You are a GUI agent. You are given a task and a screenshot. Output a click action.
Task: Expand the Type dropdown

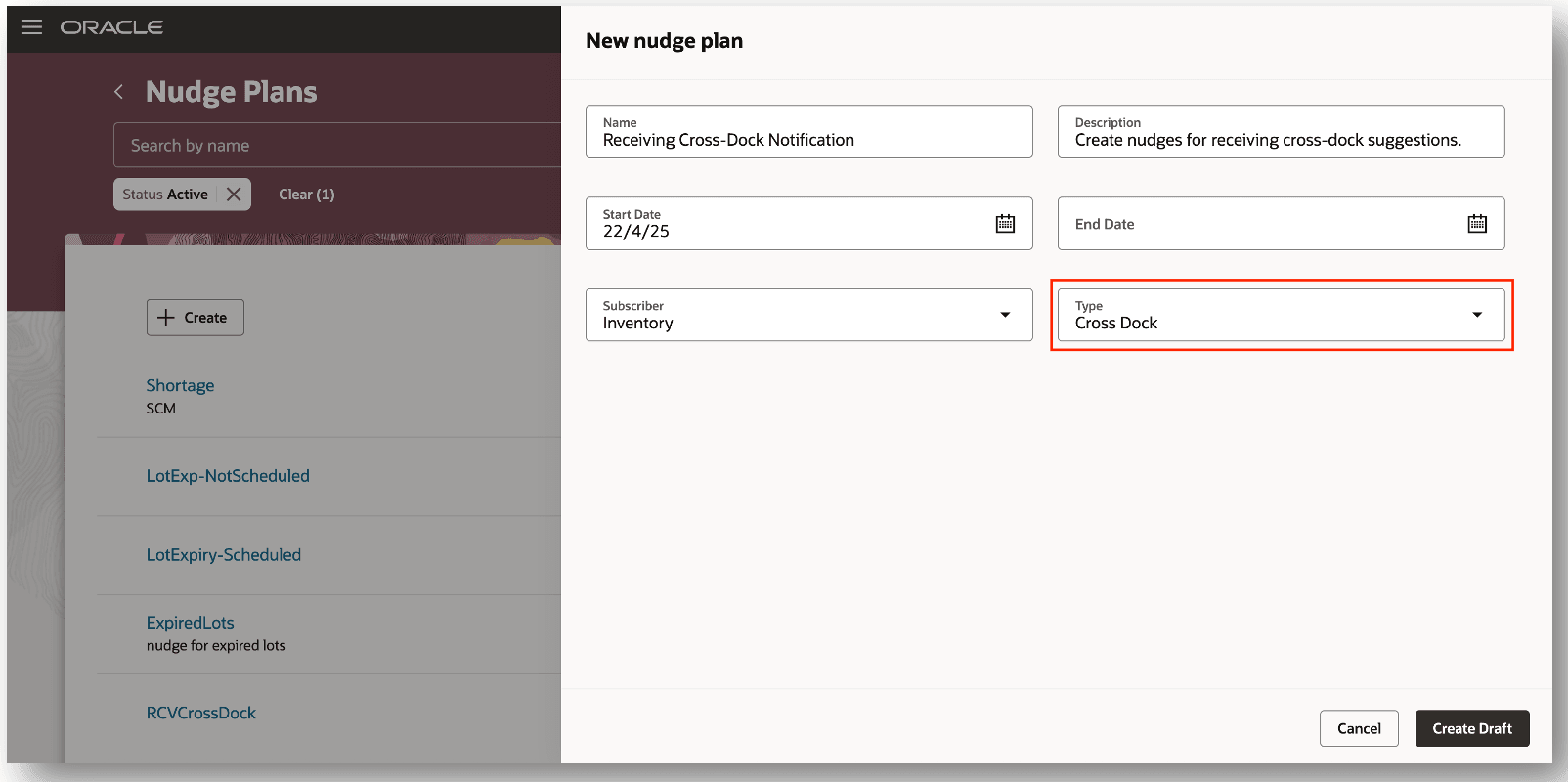[1477, 315]
